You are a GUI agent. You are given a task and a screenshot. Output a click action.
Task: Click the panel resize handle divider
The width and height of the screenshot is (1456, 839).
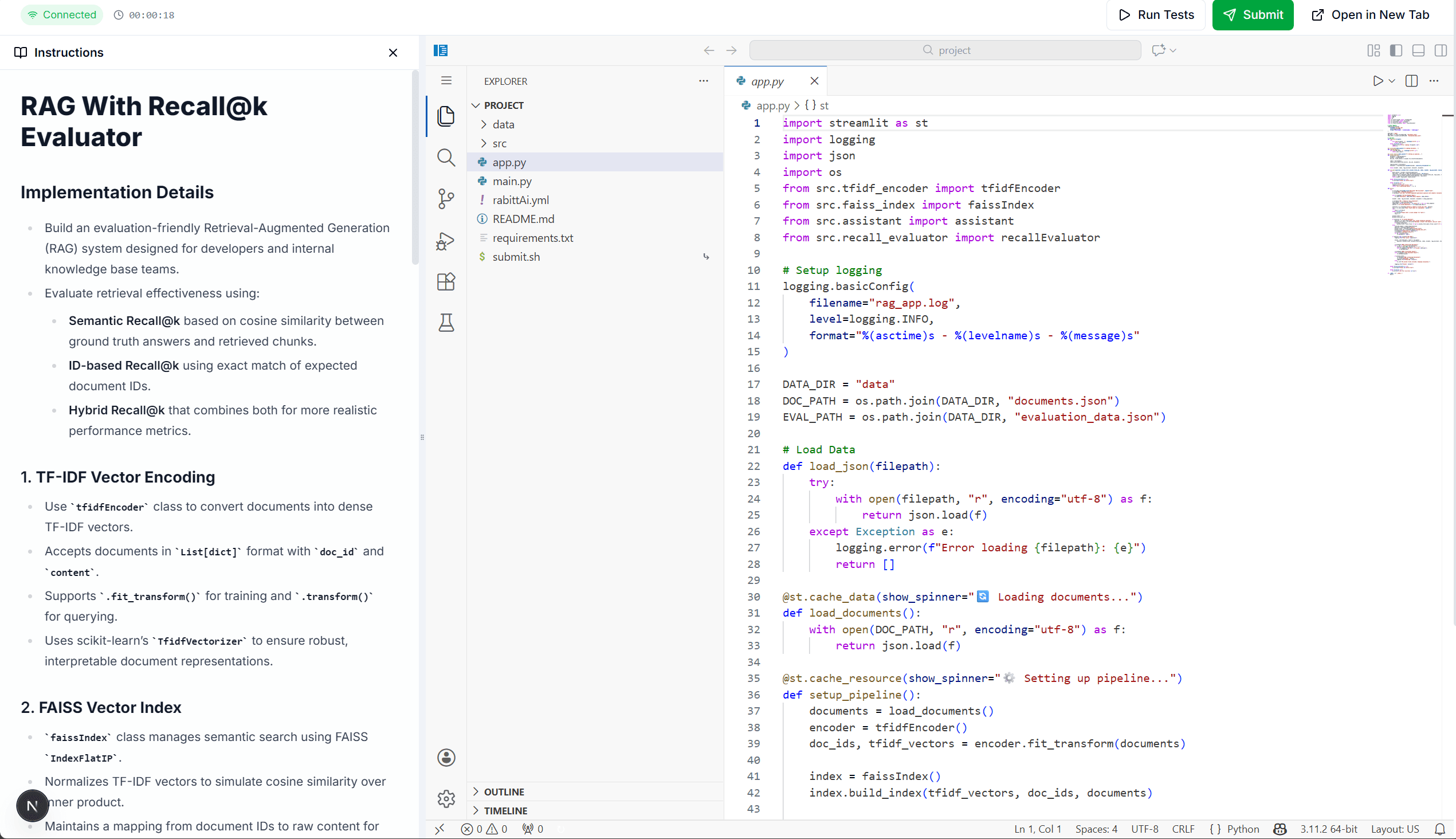422,437
